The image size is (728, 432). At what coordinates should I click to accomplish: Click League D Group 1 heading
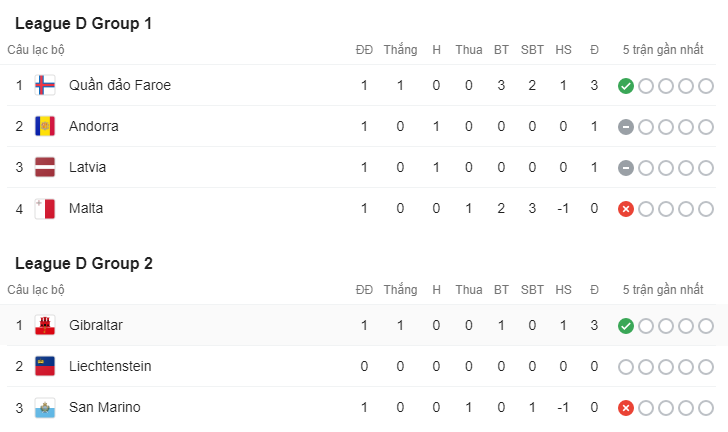coord(84,23)
